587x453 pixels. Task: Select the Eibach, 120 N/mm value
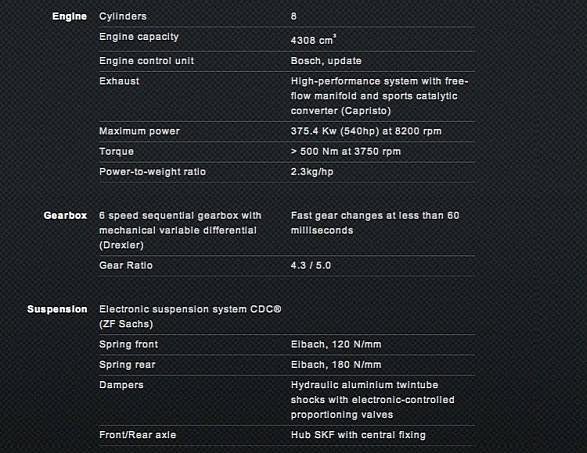tap(336, 344)
